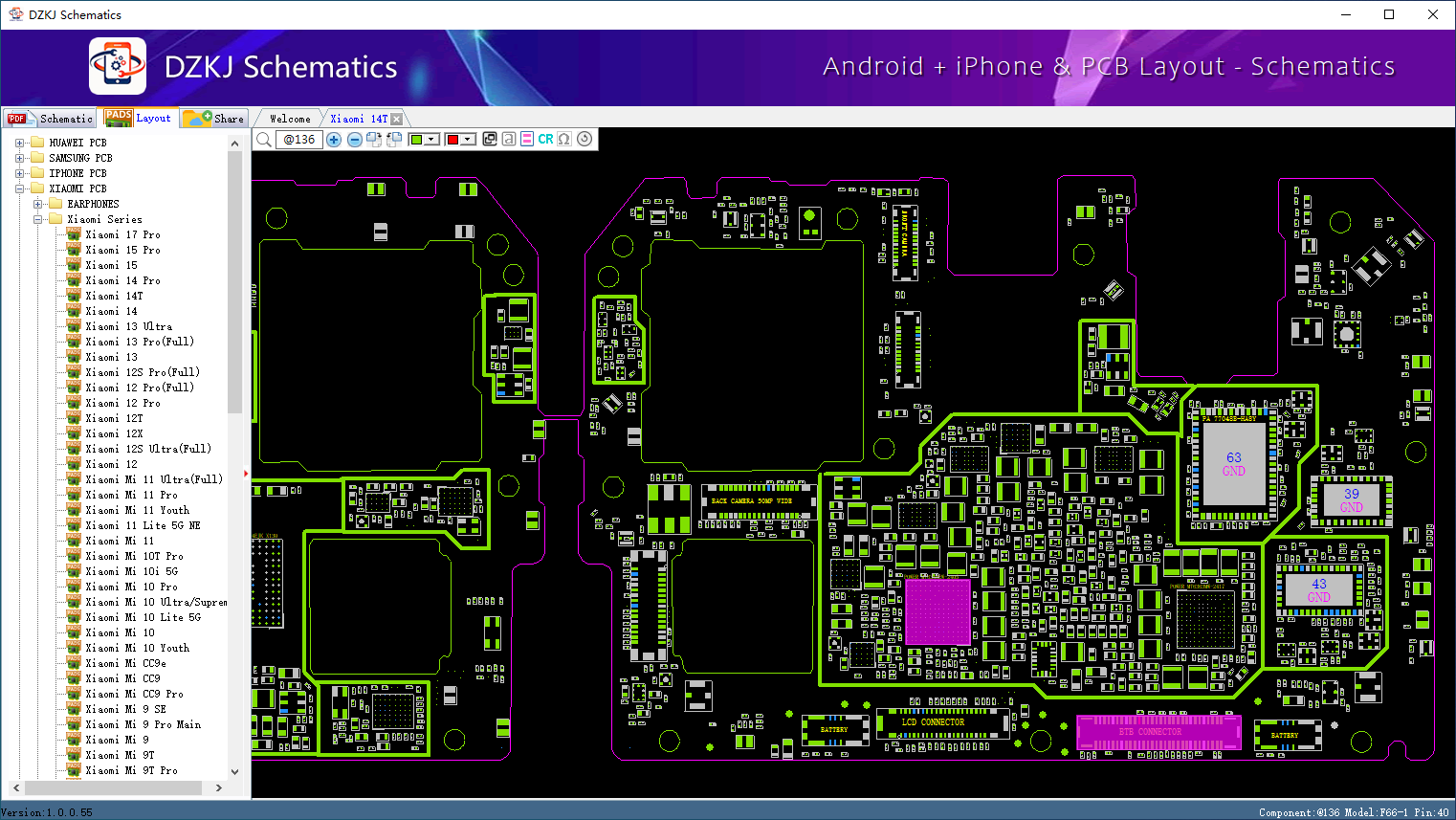Click the pink double-bar icon
The width and height of the screenshot is (1456, 820).
tap(527, 140)
